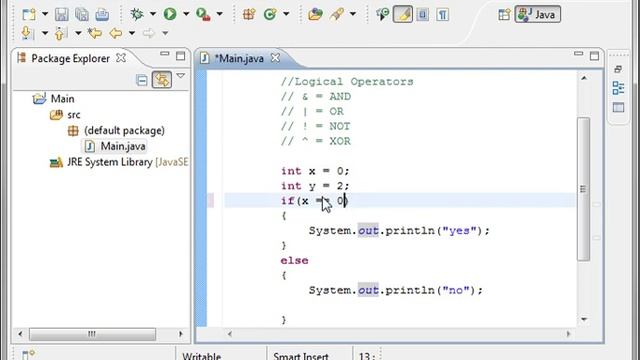Click the "yes" string in code
This screenshot has width=640, height=360.
(x=459, y=231)
